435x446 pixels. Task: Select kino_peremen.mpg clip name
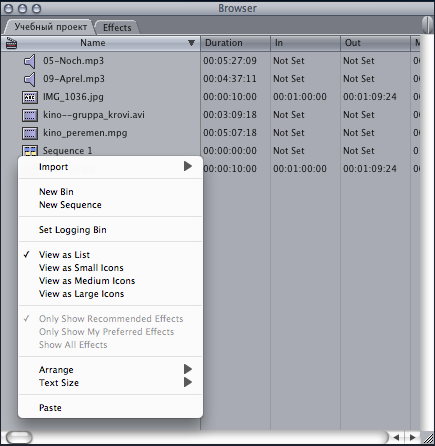tap(85, 133)
